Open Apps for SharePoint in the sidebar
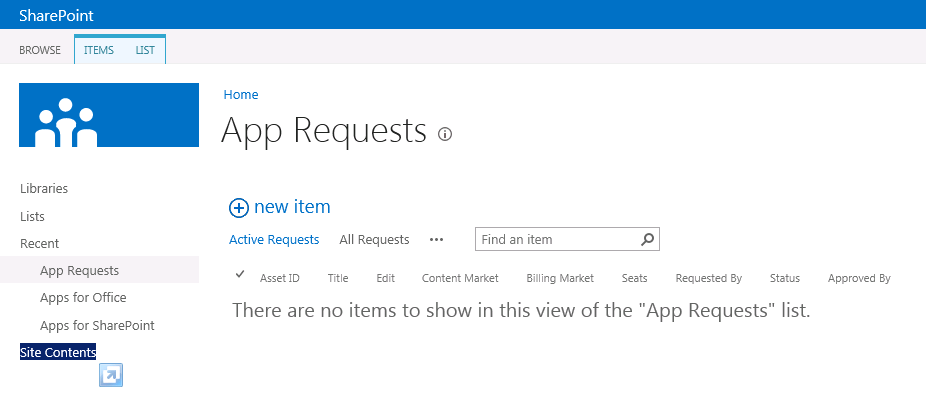The height and width of the screenshot is (416, 926). pos(97,326)
